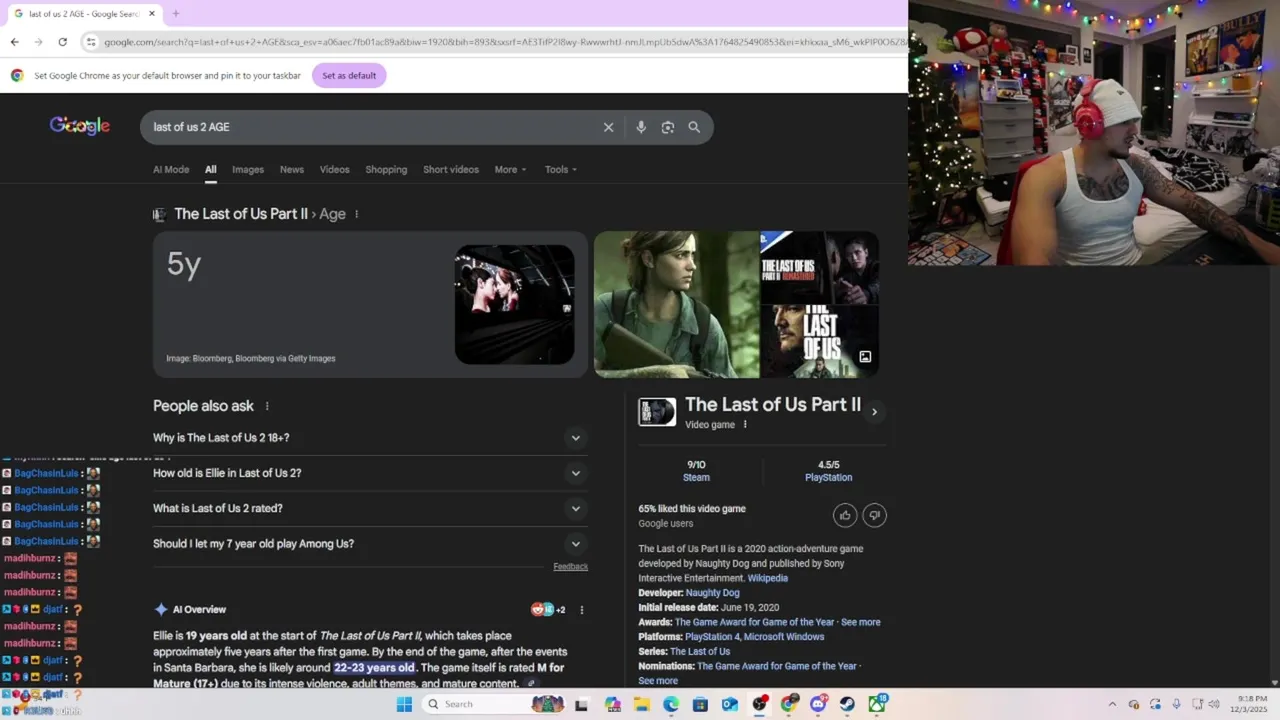Screen dimensions: 1280x720
Task: Click the Set as default button
Action: [349, 76]
